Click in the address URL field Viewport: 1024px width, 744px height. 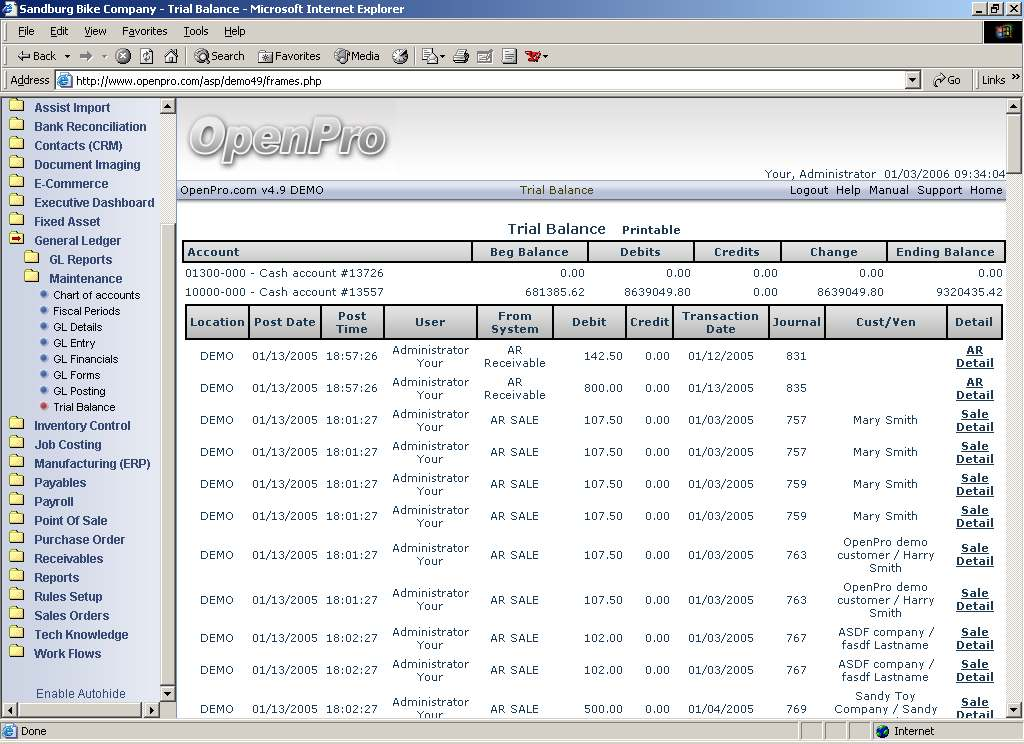pos(480,80)
